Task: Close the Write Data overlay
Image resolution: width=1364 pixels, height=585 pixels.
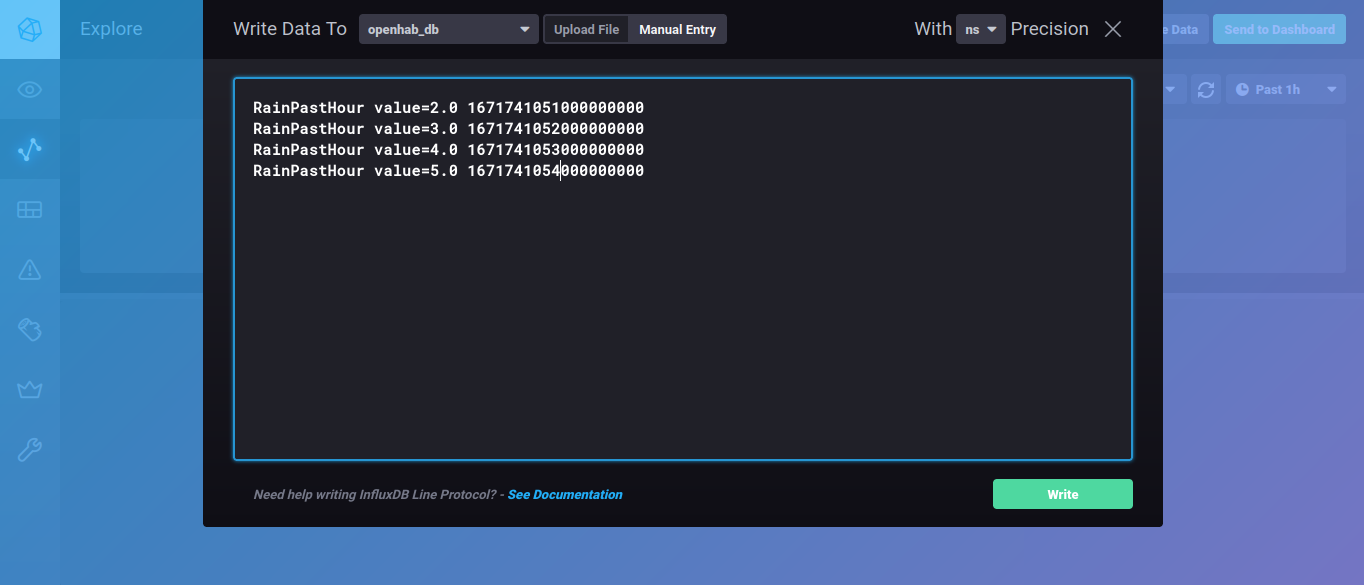Action: (1112, 30)
